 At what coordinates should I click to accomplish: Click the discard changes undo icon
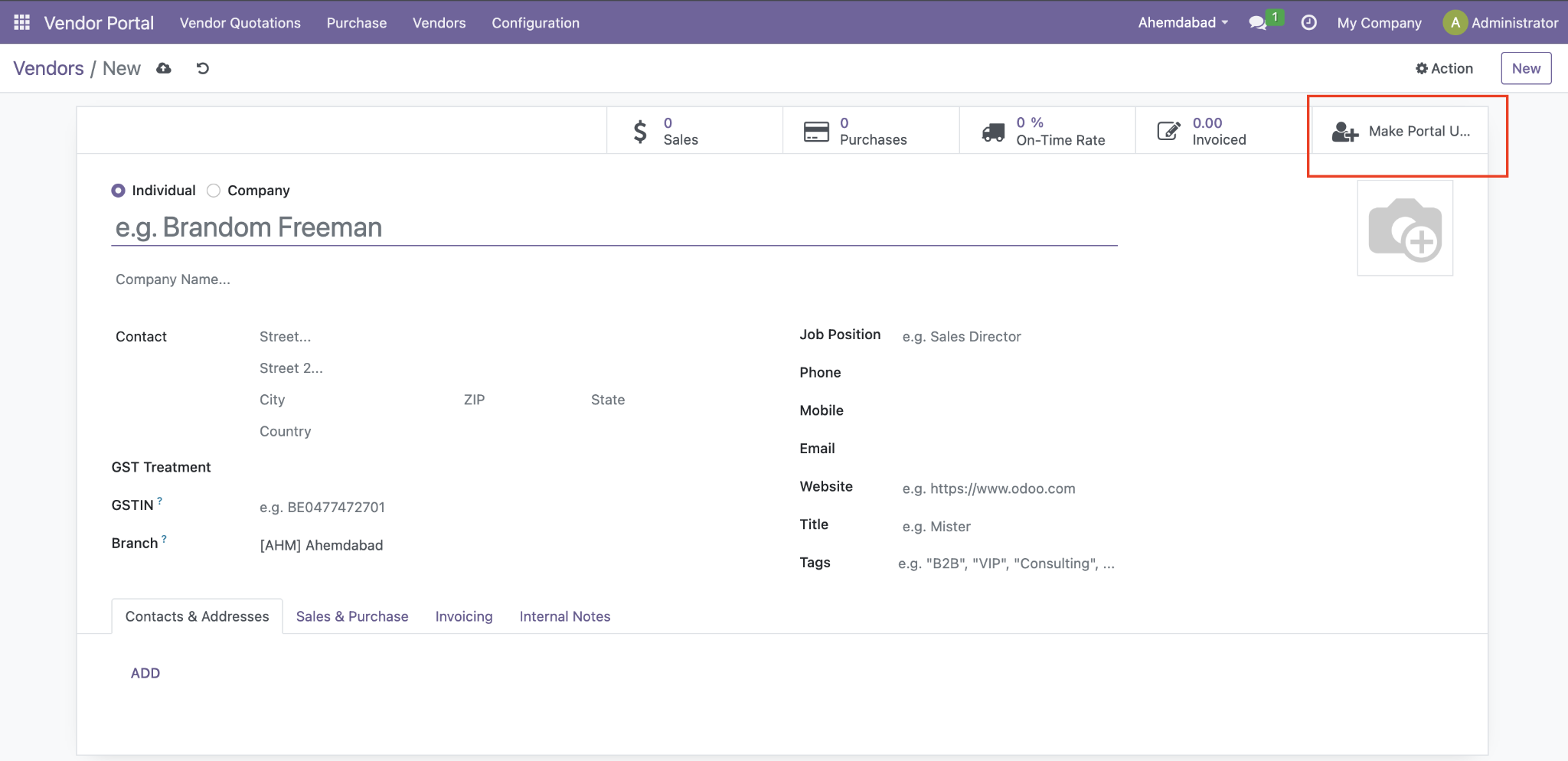[x=203, y=68]
